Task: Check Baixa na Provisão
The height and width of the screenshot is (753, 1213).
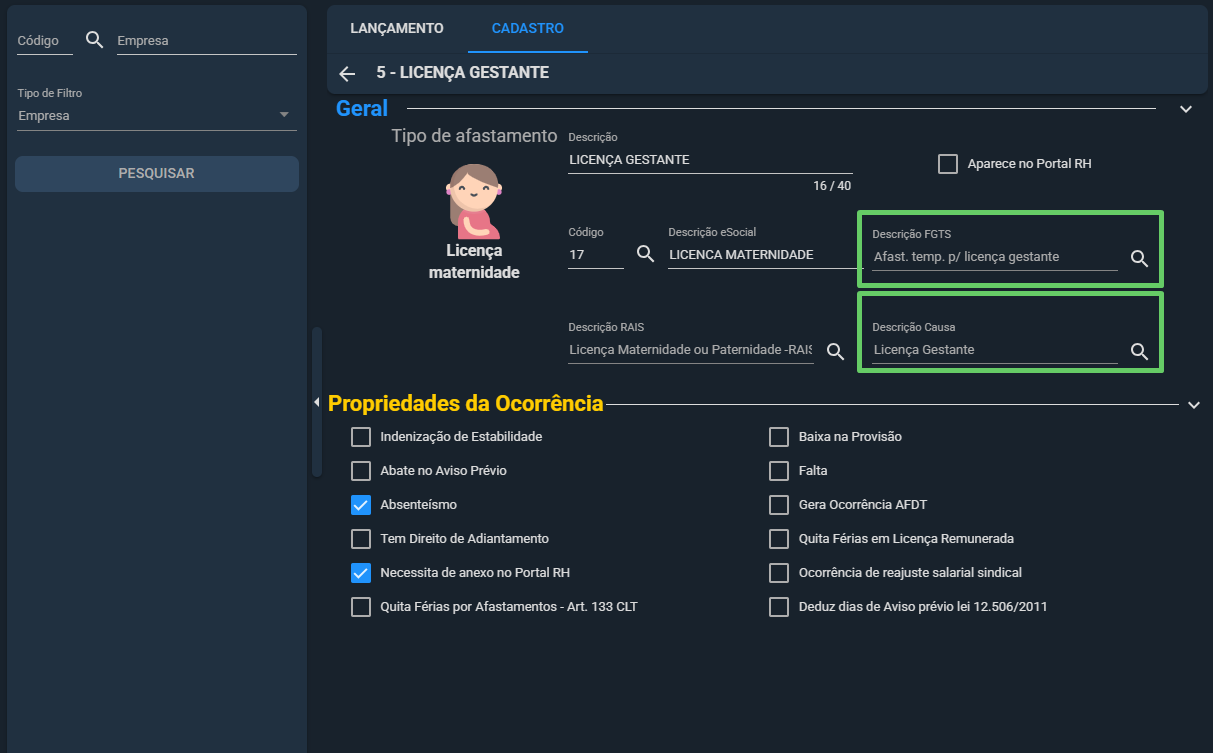Action: [x=779, y=437]
